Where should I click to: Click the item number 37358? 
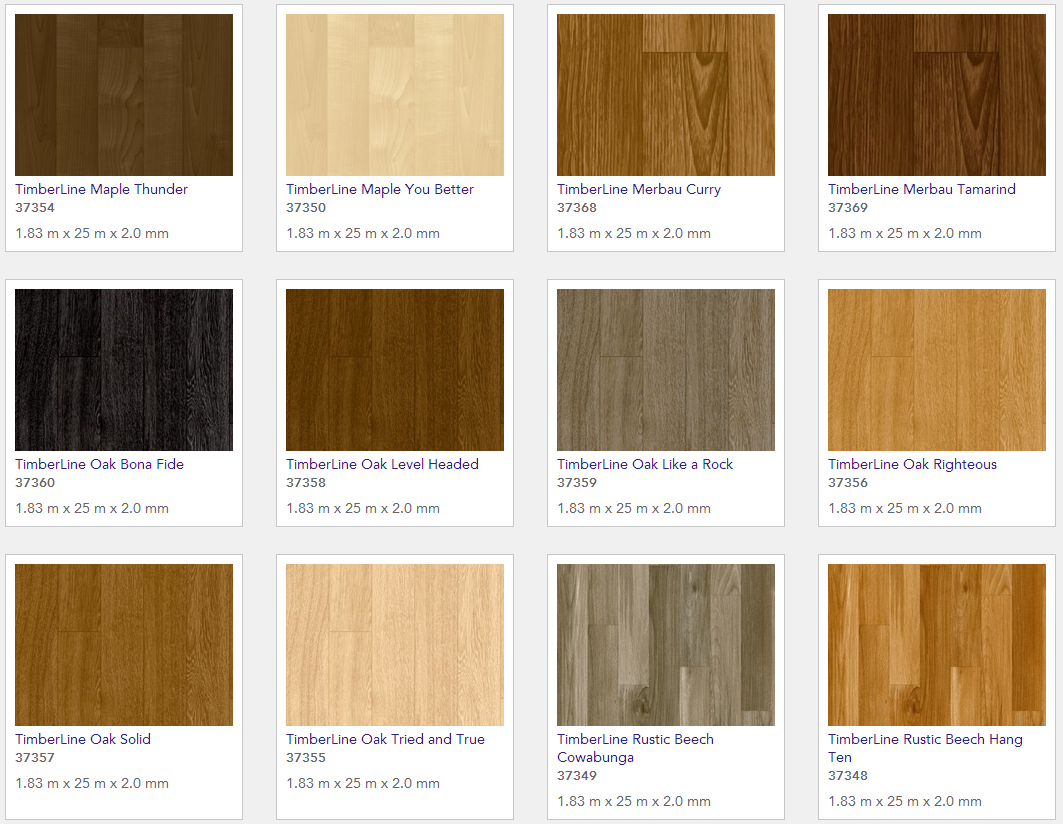coord(306,483)
